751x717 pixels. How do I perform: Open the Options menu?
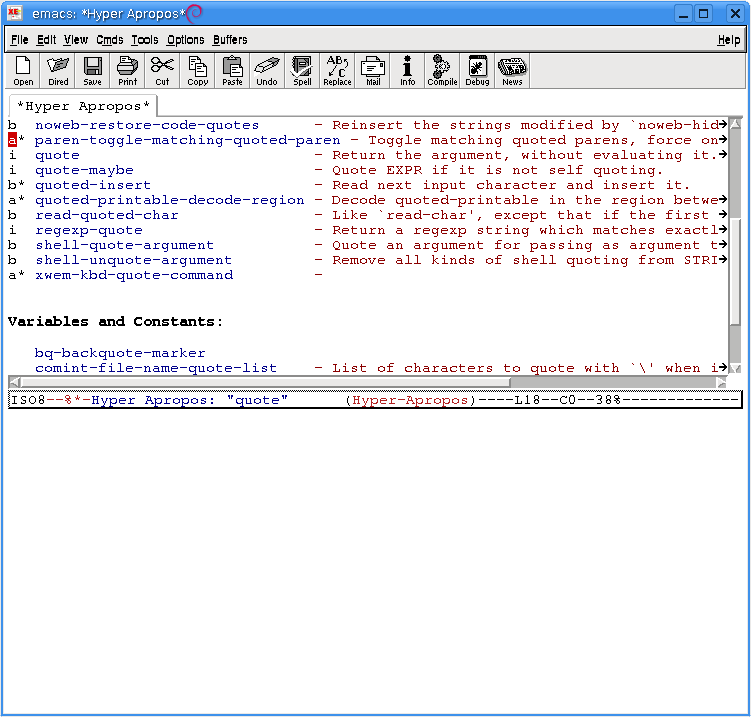[x=185, y=40]
